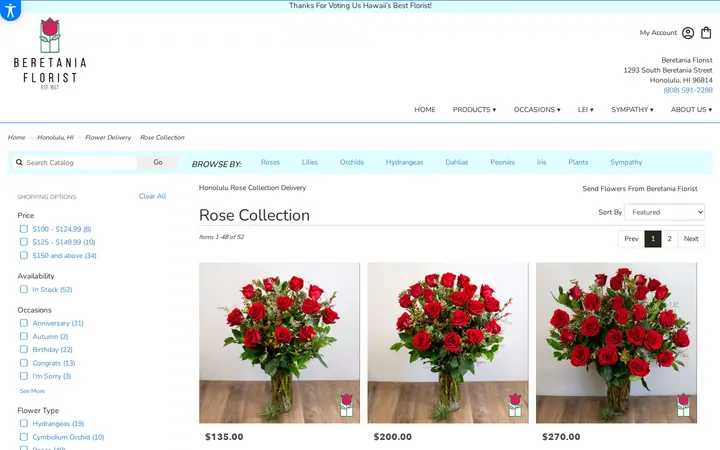Click the 'Items 1-48 of 52' text
The image size is (720, 450).
tap(221, 237)
